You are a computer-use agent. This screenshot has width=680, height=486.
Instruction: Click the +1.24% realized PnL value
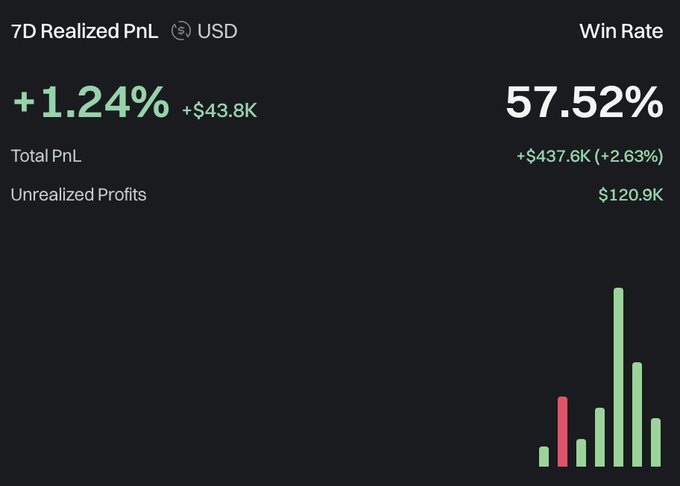[x=91, y=102]
